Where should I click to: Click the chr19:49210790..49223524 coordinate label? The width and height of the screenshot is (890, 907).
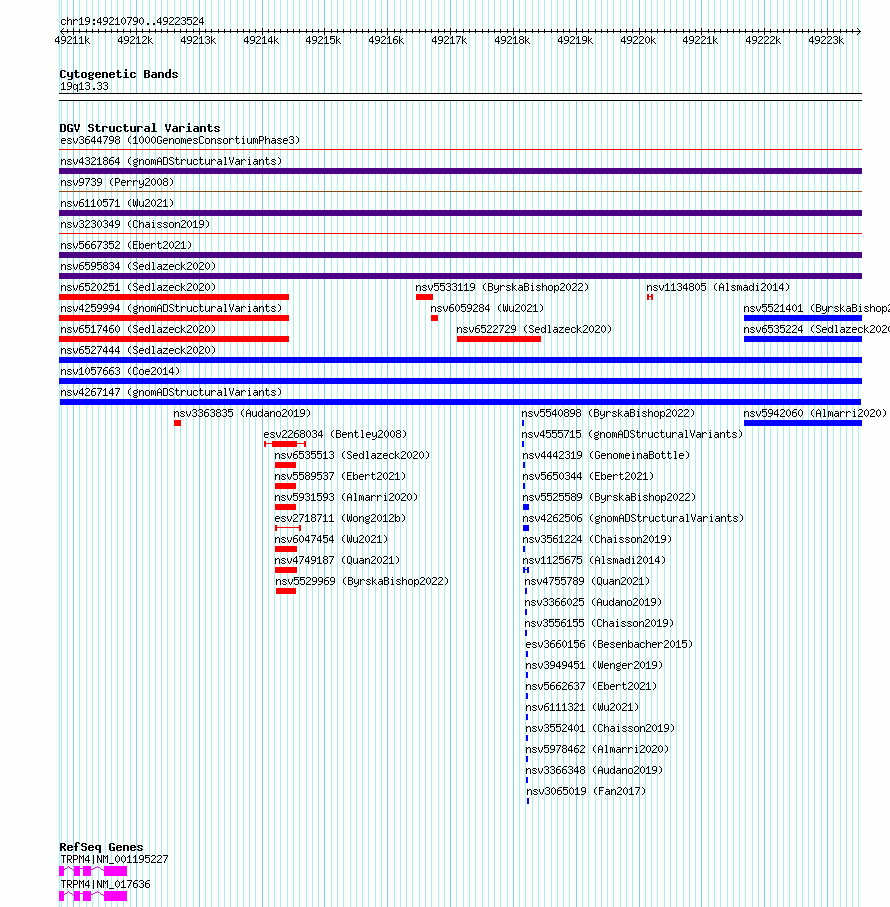(x=132, y=21)
